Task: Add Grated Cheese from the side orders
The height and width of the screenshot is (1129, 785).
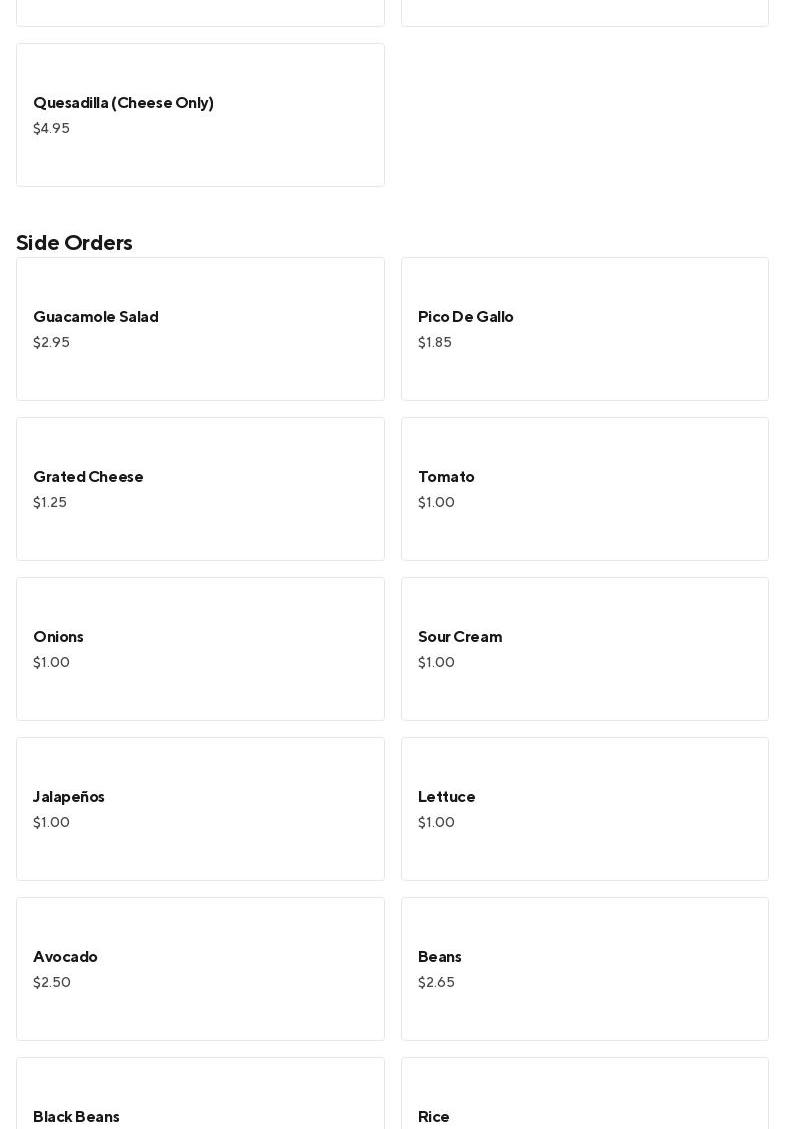Action: click(x=200, y=489)
